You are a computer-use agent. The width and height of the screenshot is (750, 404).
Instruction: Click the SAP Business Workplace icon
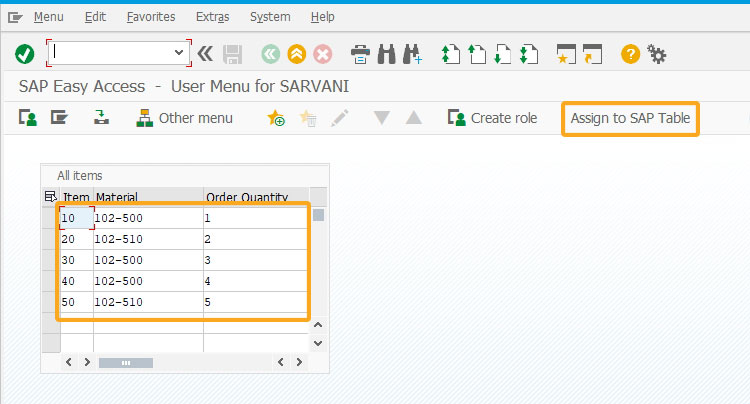click(x=101, y=118)
